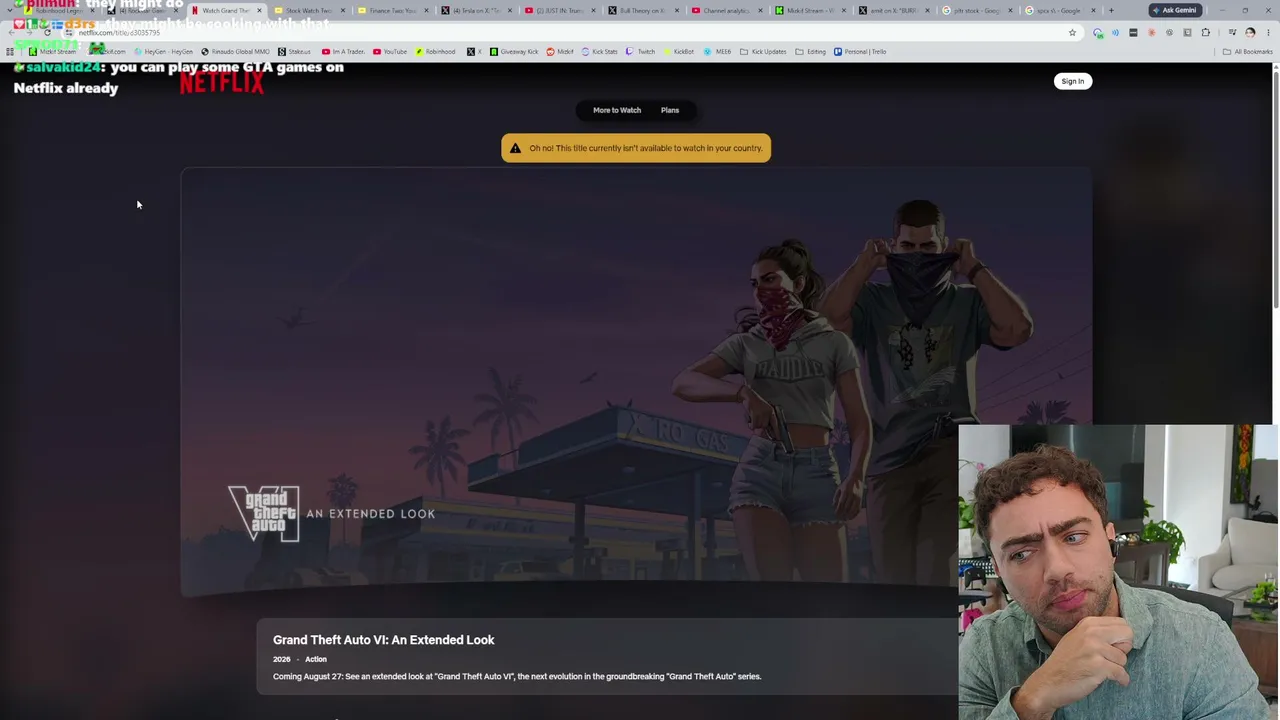Click the browser Back arrow

tap(11, 32)
